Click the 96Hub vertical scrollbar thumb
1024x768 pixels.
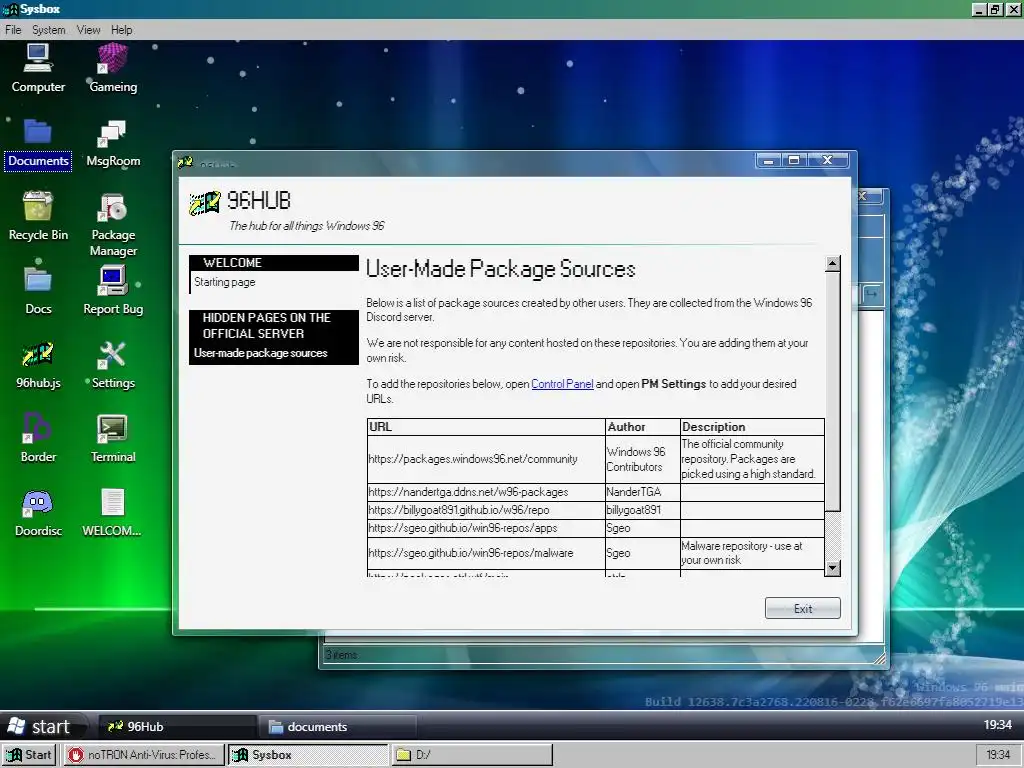pyautogui.click(x=832, y=391)
